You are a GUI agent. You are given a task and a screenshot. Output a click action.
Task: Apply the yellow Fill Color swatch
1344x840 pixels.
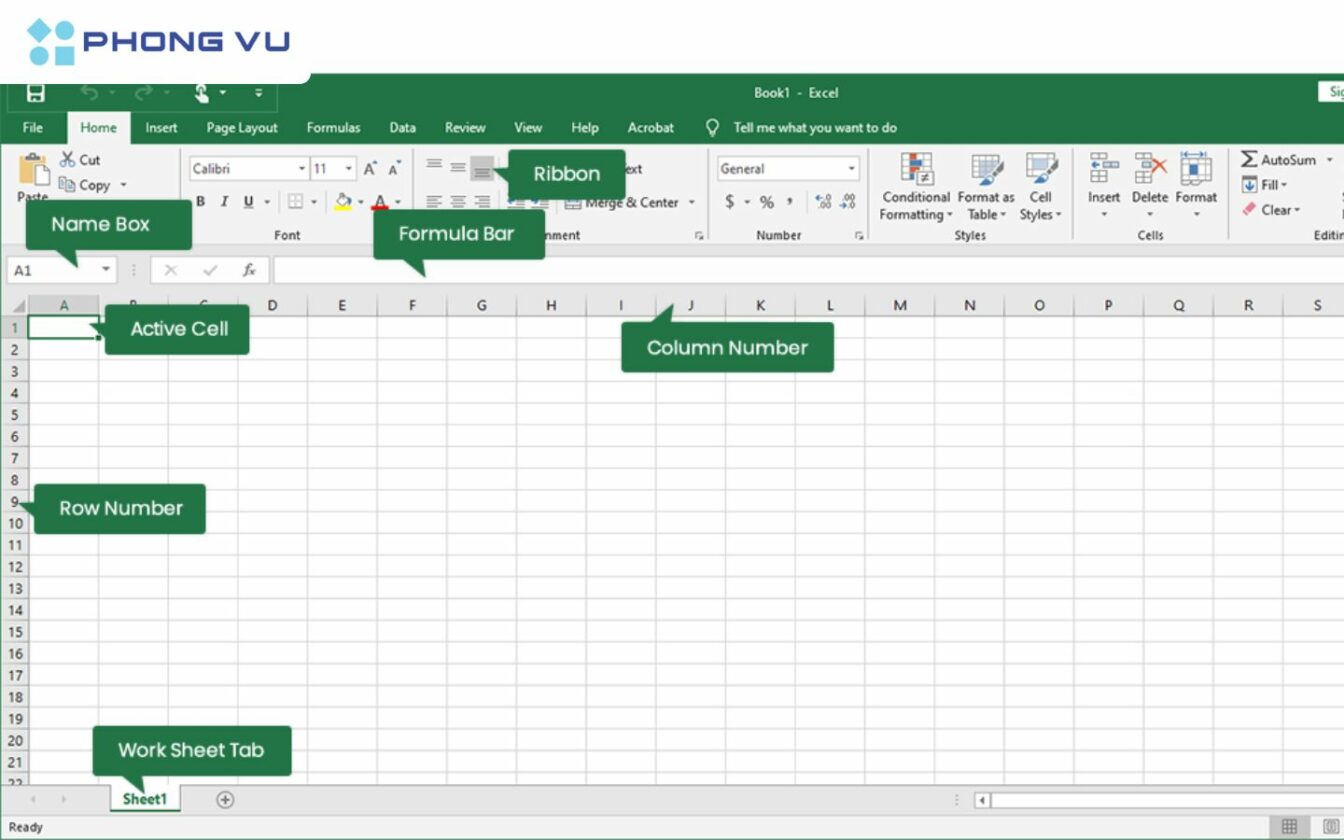point(343,202)
